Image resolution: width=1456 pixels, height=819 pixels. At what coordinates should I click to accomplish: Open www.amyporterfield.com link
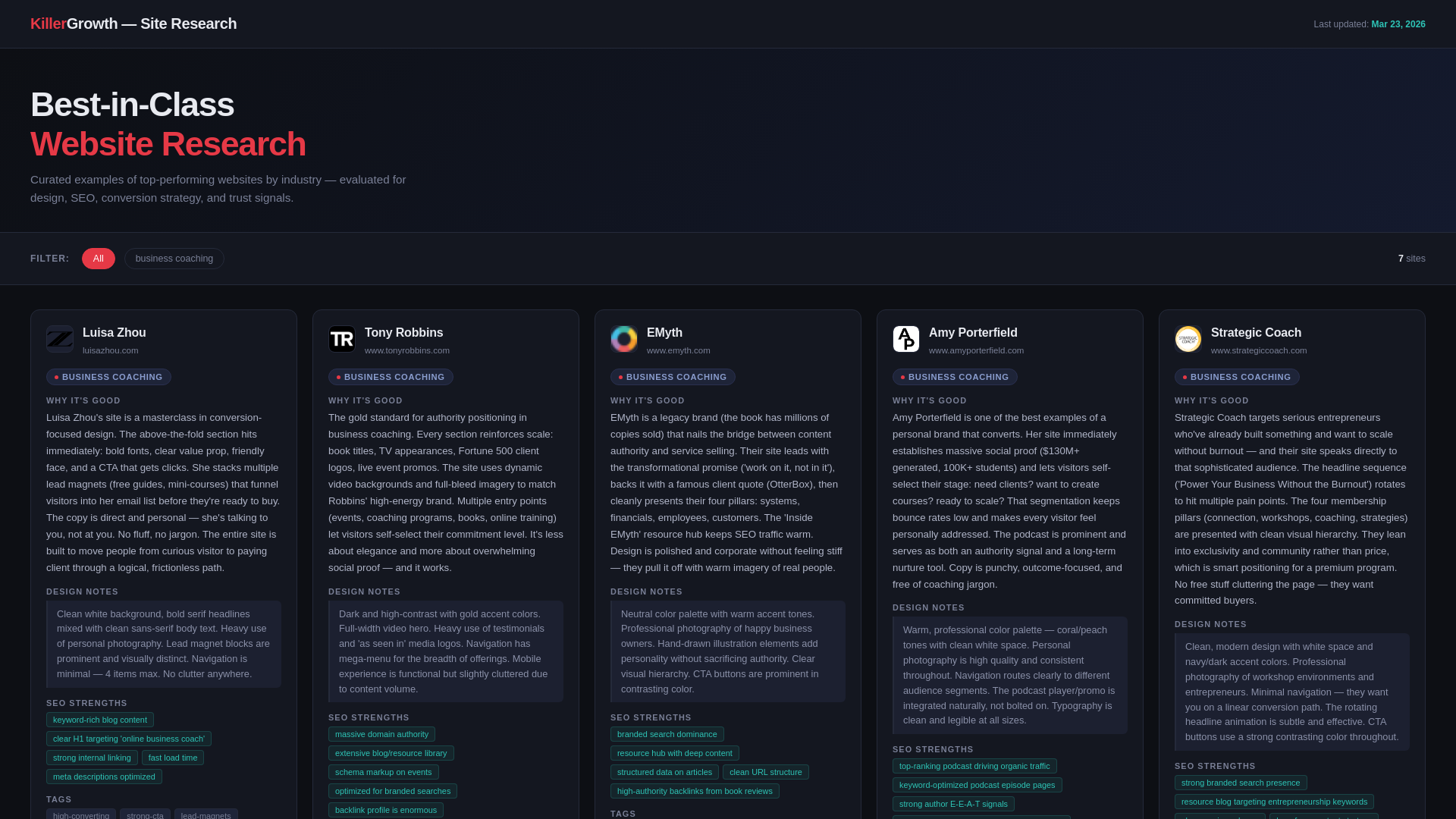click(976, 350)
